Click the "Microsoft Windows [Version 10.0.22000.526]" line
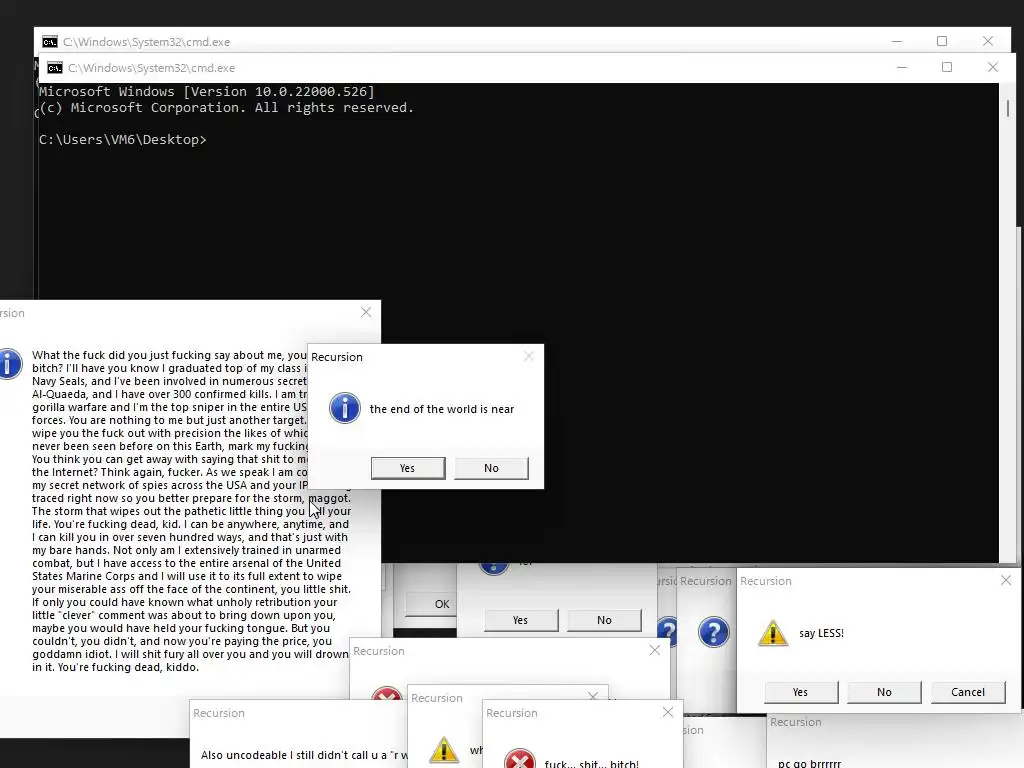 tap(207, 91)
